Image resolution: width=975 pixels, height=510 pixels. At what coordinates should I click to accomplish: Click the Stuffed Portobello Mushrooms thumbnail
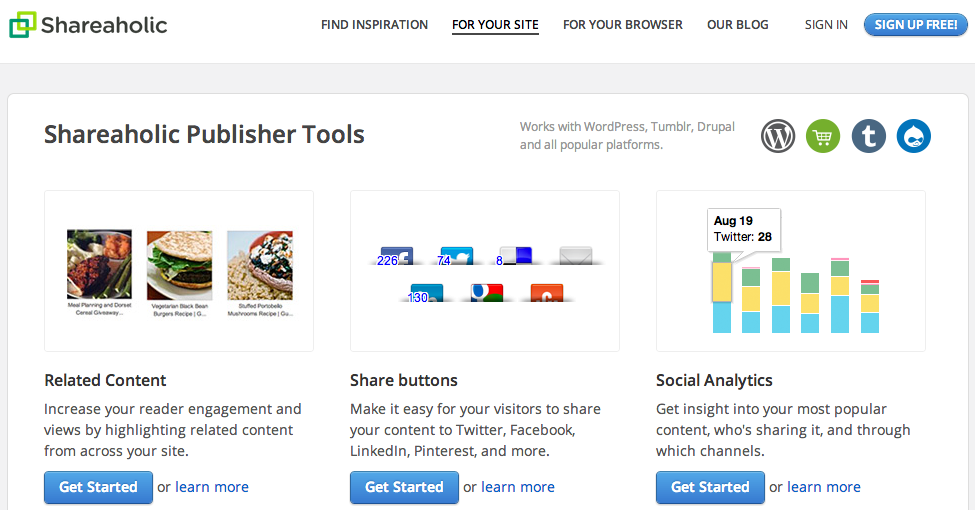point(260,266)
